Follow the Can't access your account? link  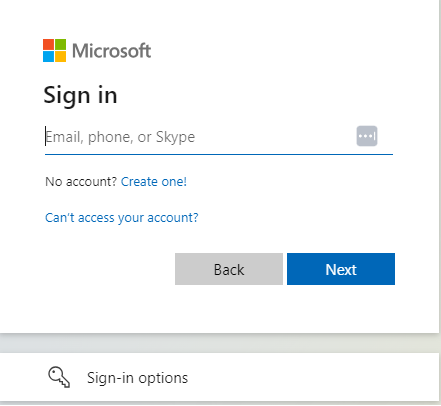[122, 218]
